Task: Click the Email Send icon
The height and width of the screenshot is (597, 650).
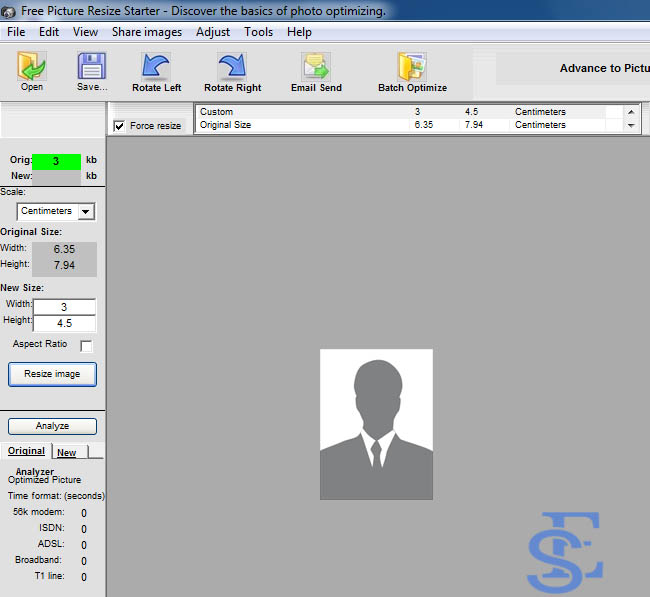Action: 316,67
